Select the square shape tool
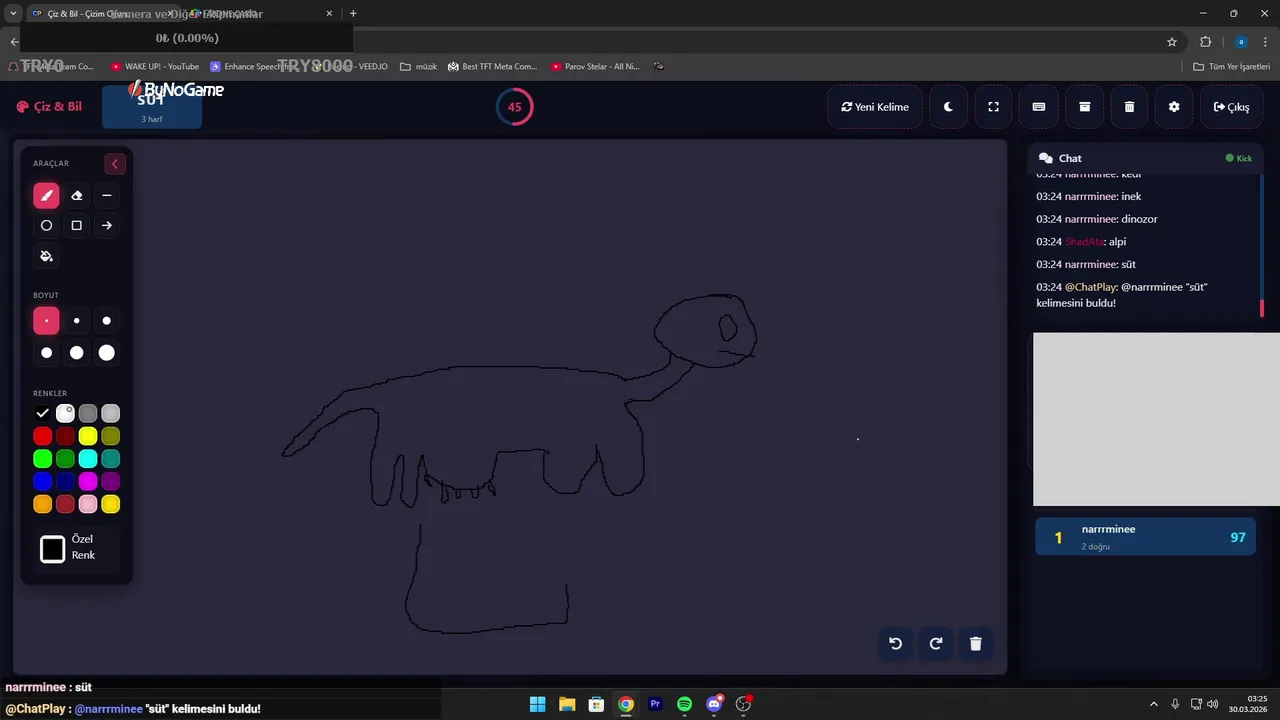Image resolution: width=1280 pixels, height=720 pixels. coord(76,226)
